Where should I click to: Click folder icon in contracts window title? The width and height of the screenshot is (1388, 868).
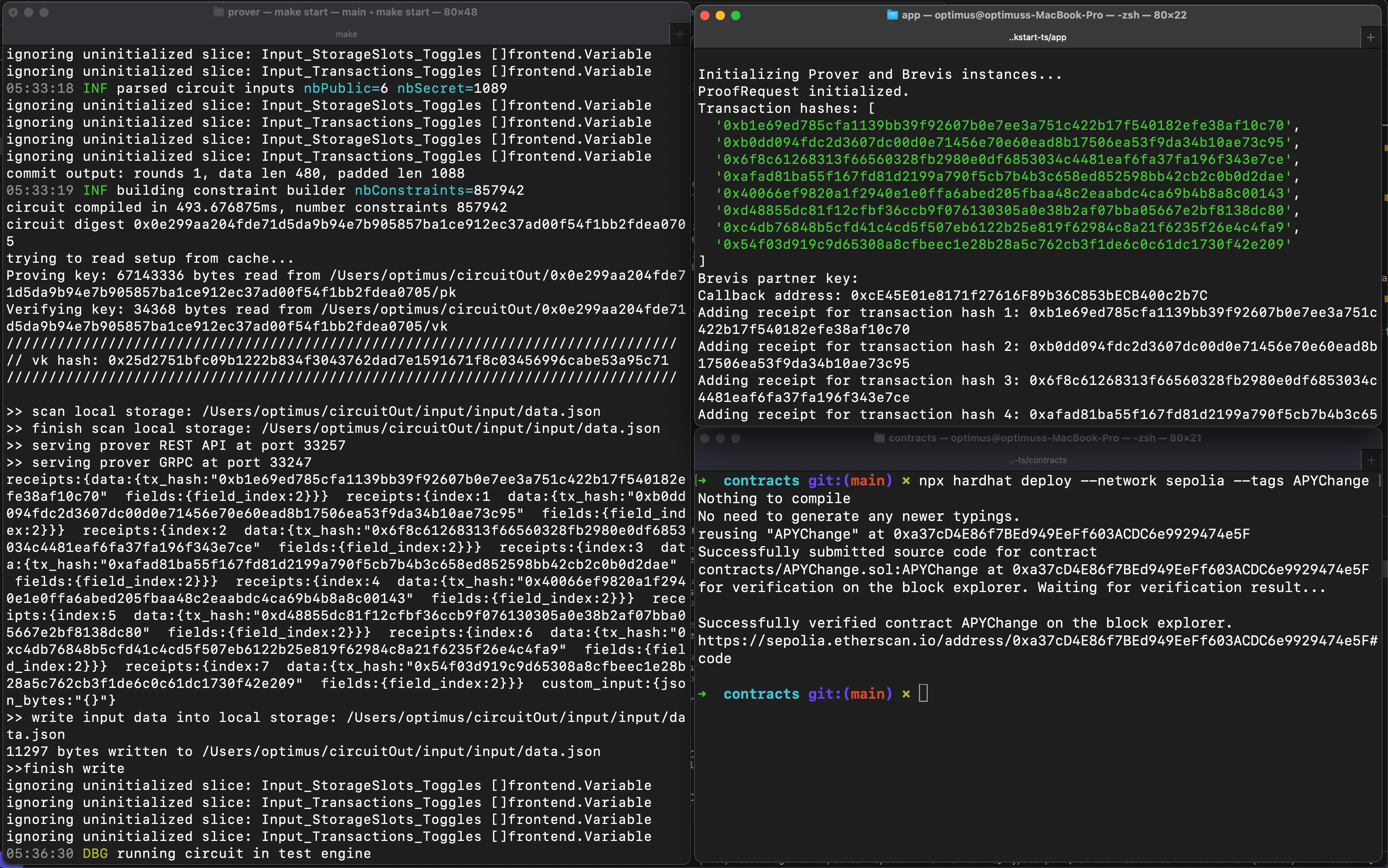[879, 438]
